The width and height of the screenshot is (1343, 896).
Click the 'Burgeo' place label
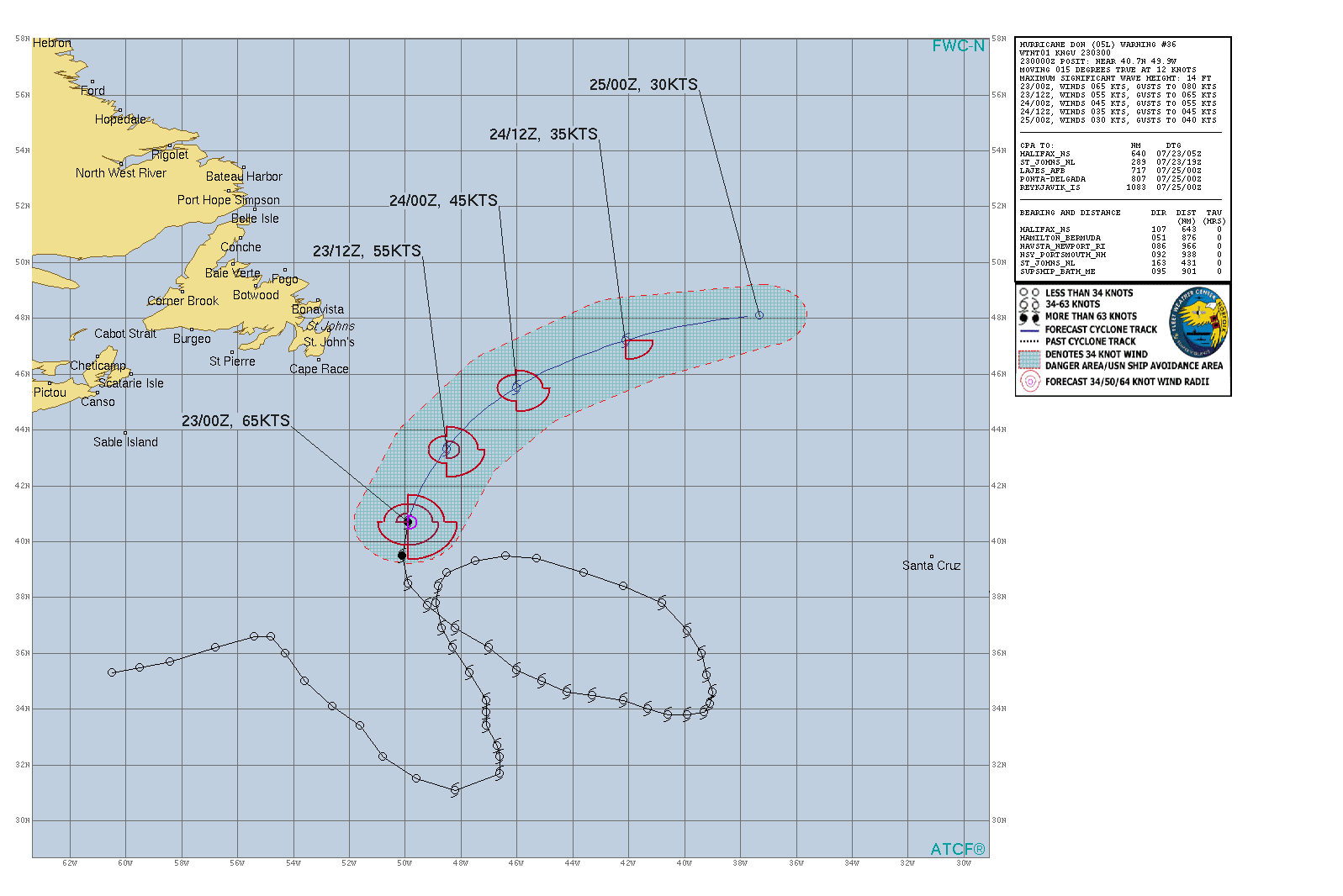(x=192, y=339)
